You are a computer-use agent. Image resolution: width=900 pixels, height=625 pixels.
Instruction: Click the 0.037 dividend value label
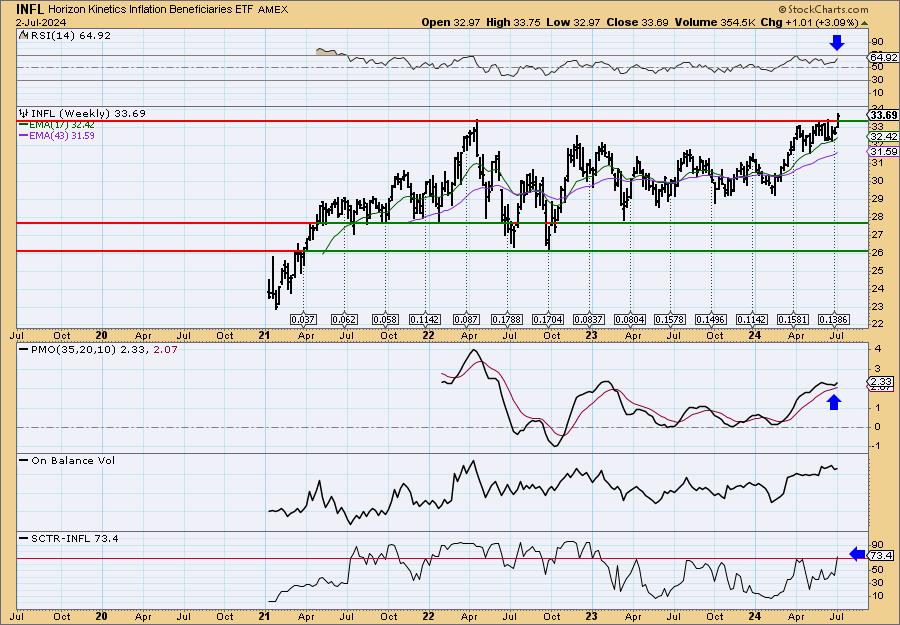[303, 319]
